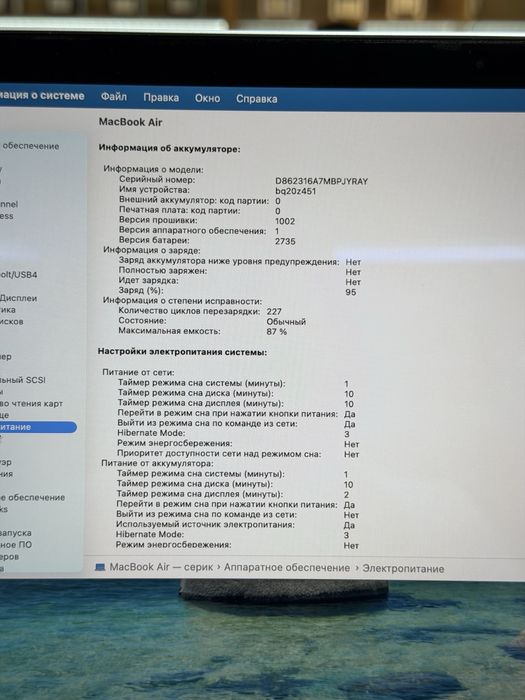This screenshot has width=525, height=700.
Task: Click the 'Используемый источник электропитания:' label
Action: (x=205, y=525)
